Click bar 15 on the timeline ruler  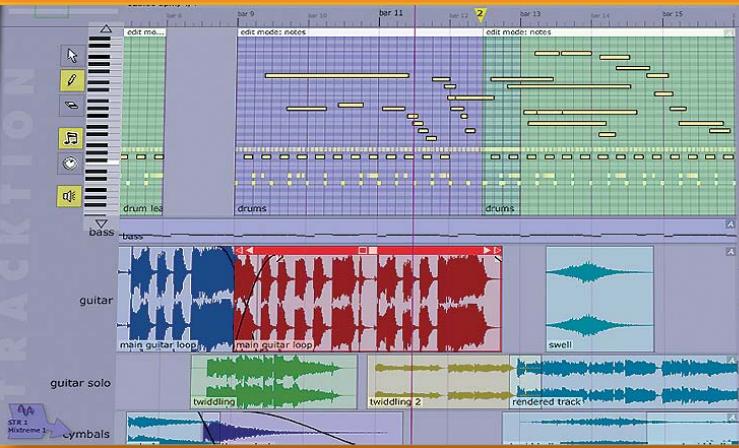tap(673, 14)
